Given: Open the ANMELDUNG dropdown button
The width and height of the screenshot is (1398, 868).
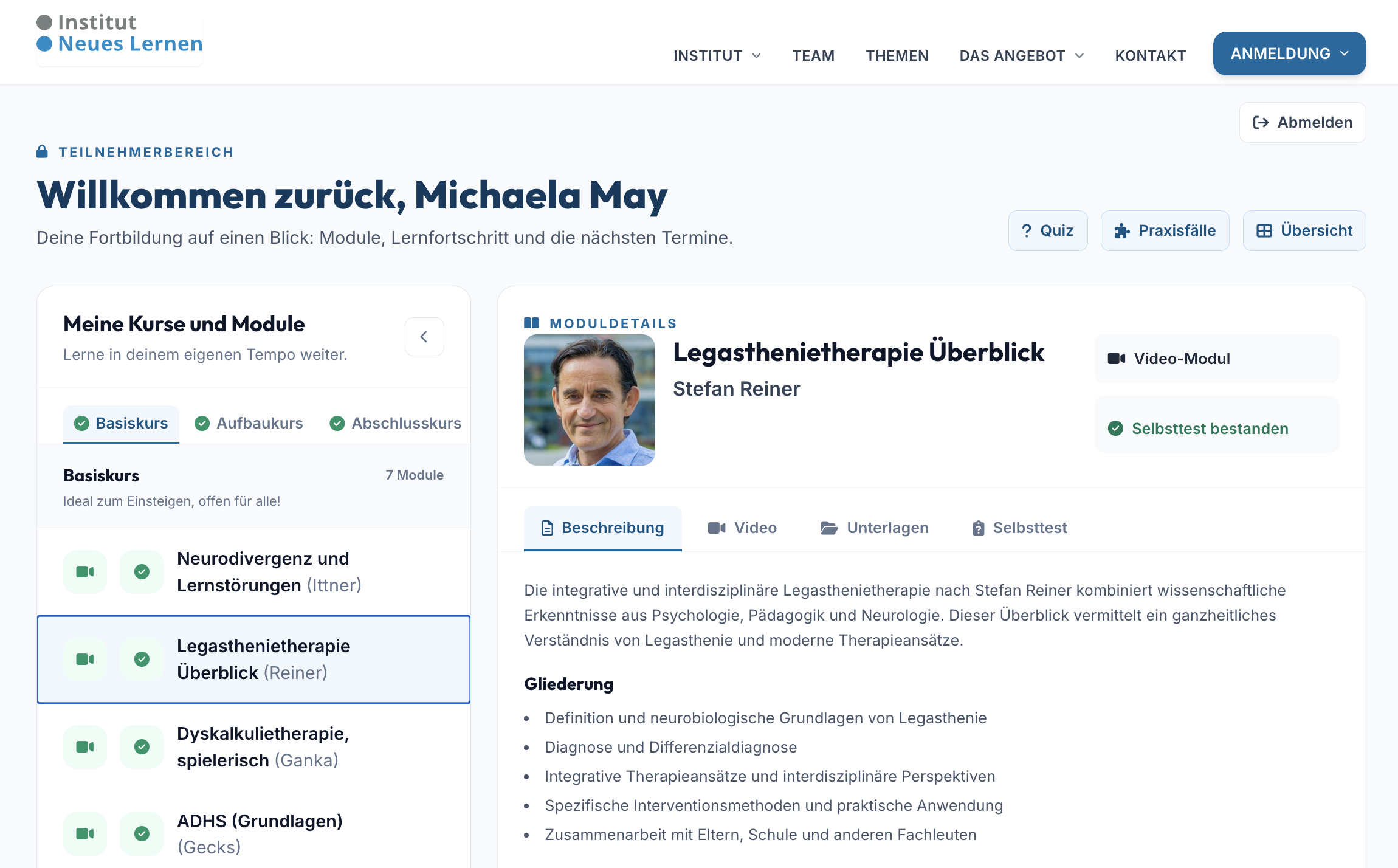Looking at the screenshot, I should click(1289, 53).
